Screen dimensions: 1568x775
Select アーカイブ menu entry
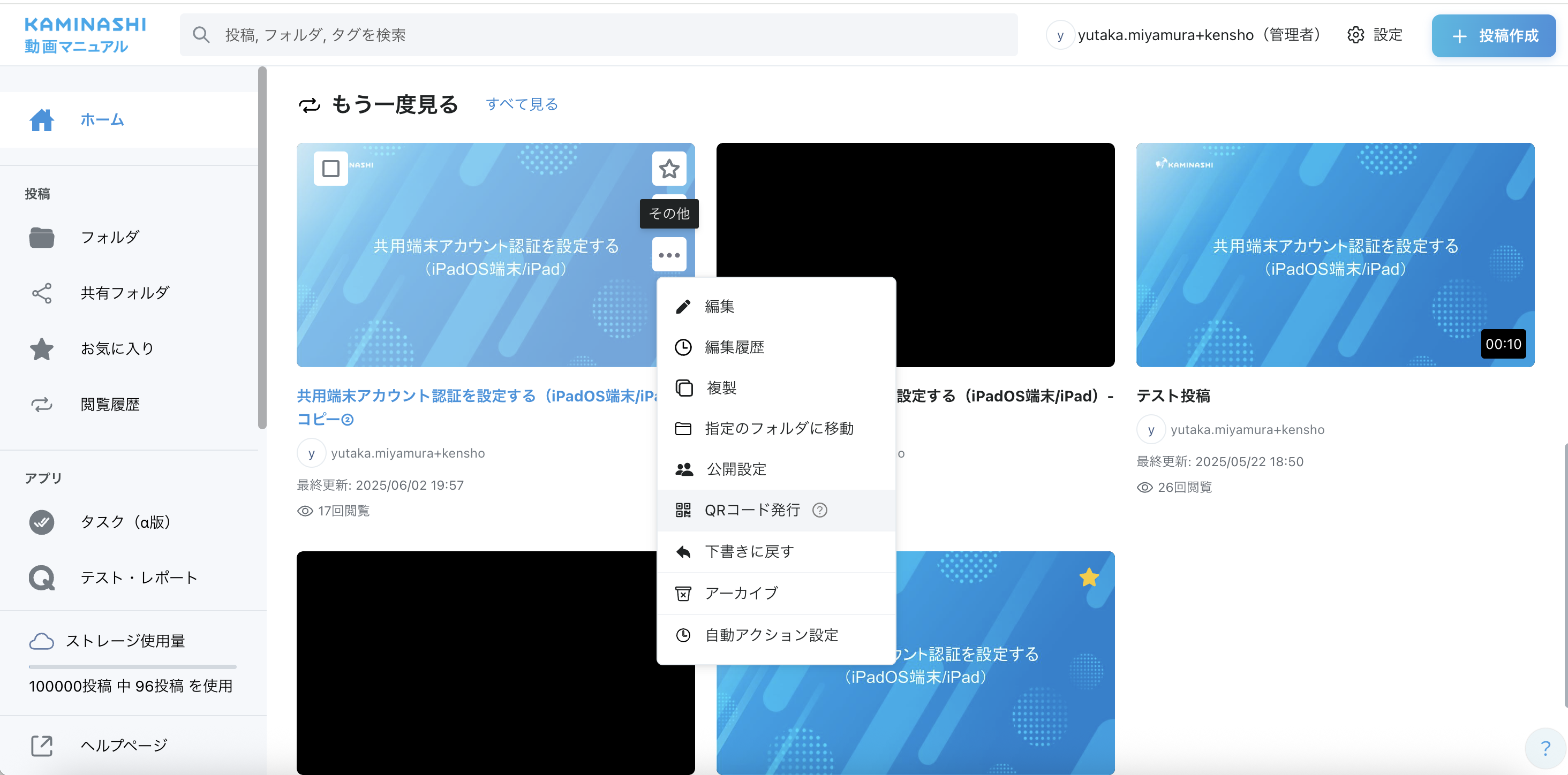coord(776,593)
